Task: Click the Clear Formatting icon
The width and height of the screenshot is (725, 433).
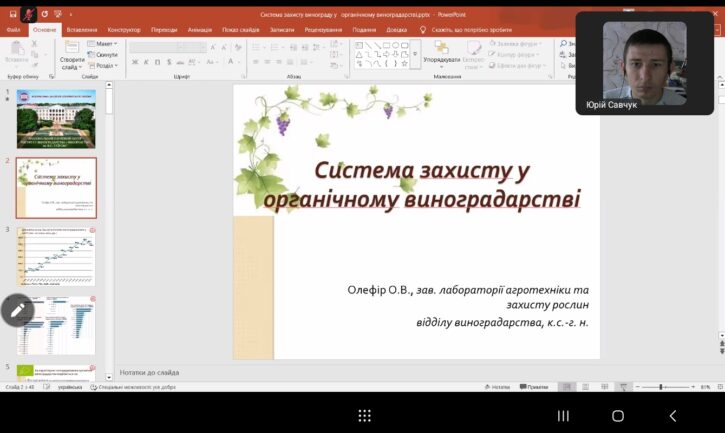Action: 238,47
